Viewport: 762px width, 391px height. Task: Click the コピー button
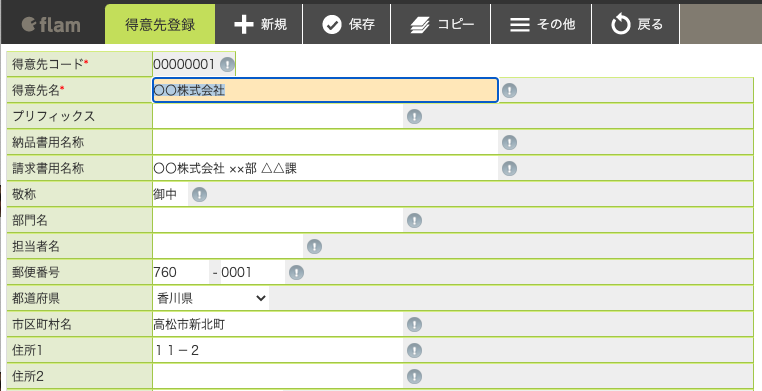pos(441,24)
